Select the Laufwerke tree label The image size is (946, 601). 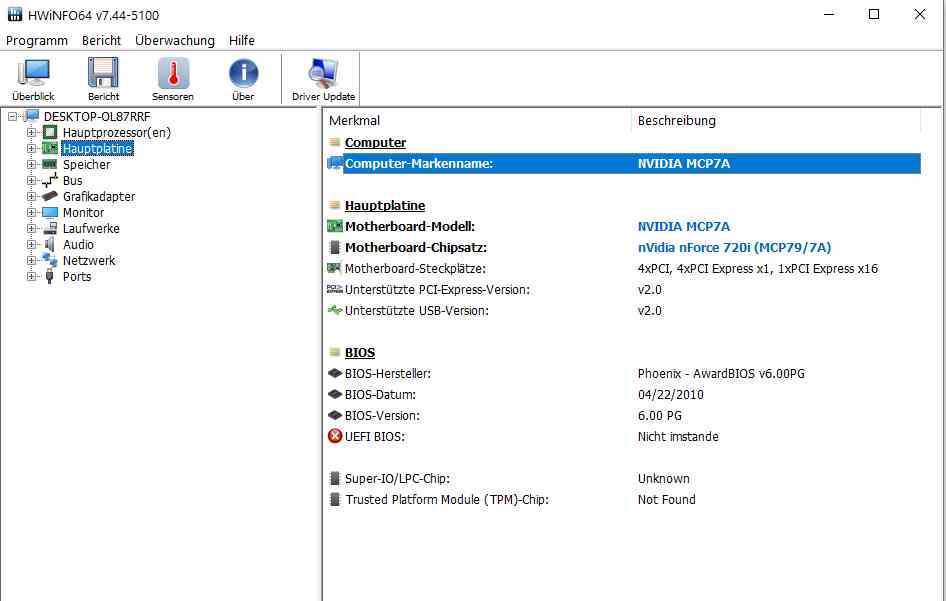[x=91, y=228]
